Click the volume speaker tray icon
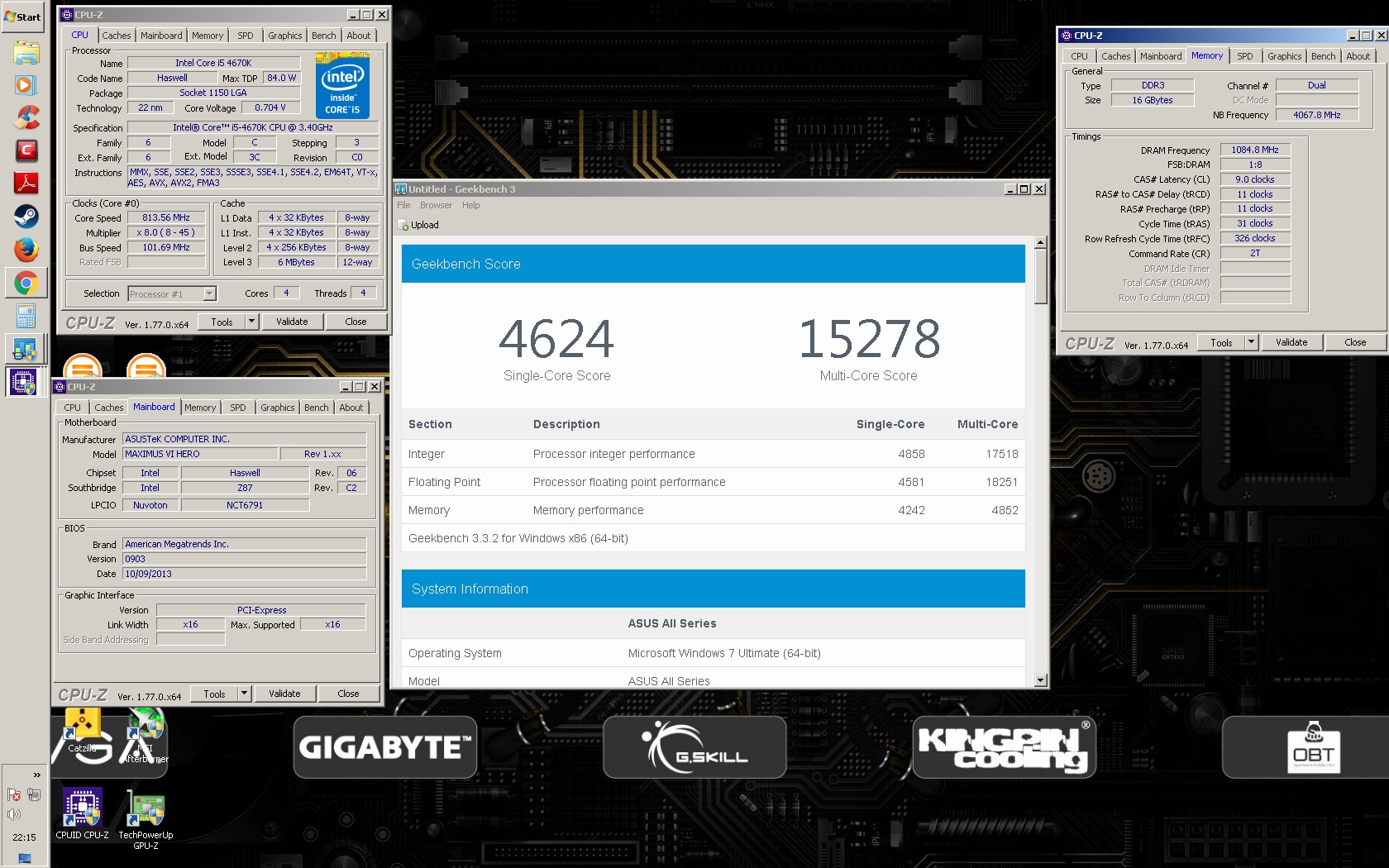Viewport: 1389px width, 868px height. coord(13,814)
